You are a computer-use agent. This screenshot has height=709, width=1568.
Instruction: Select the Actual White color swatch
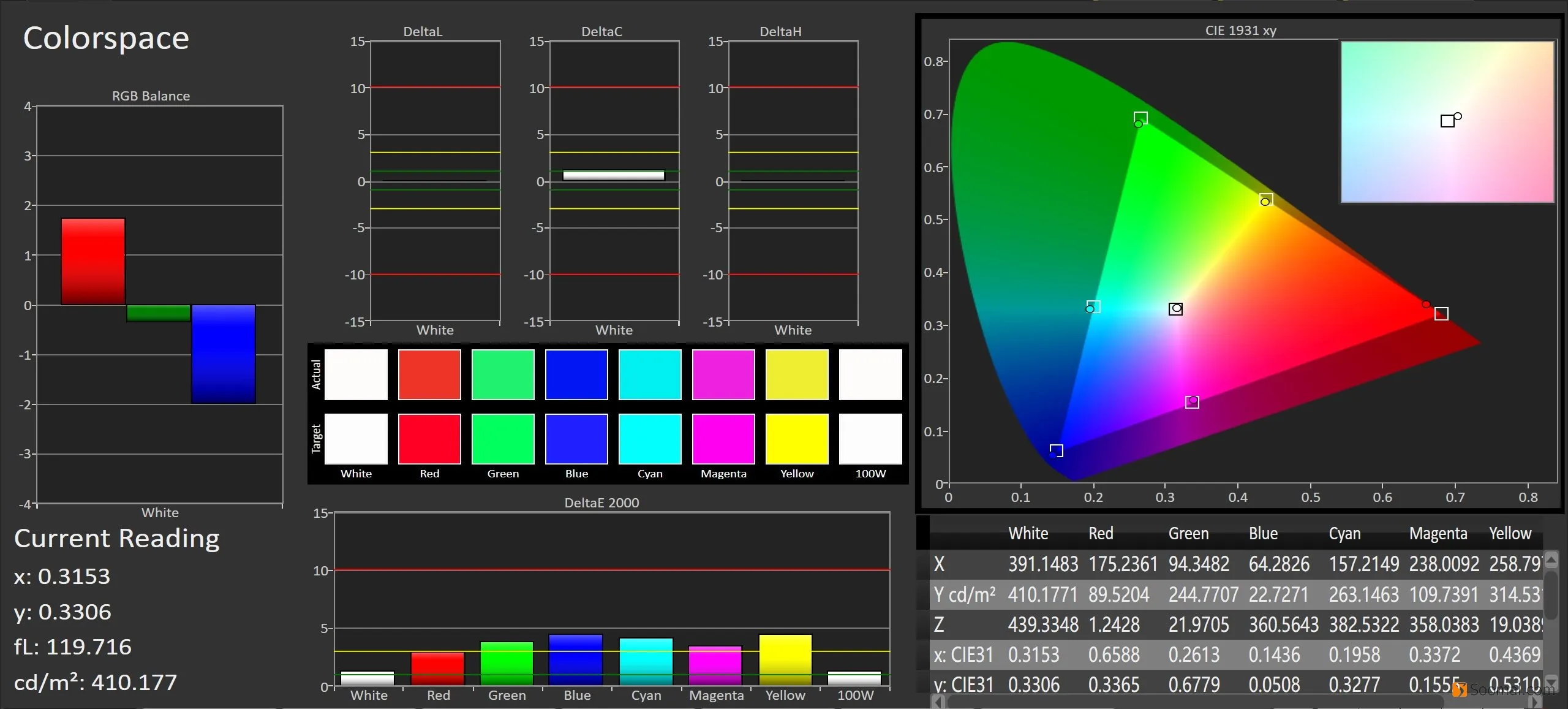pos(356,374)
